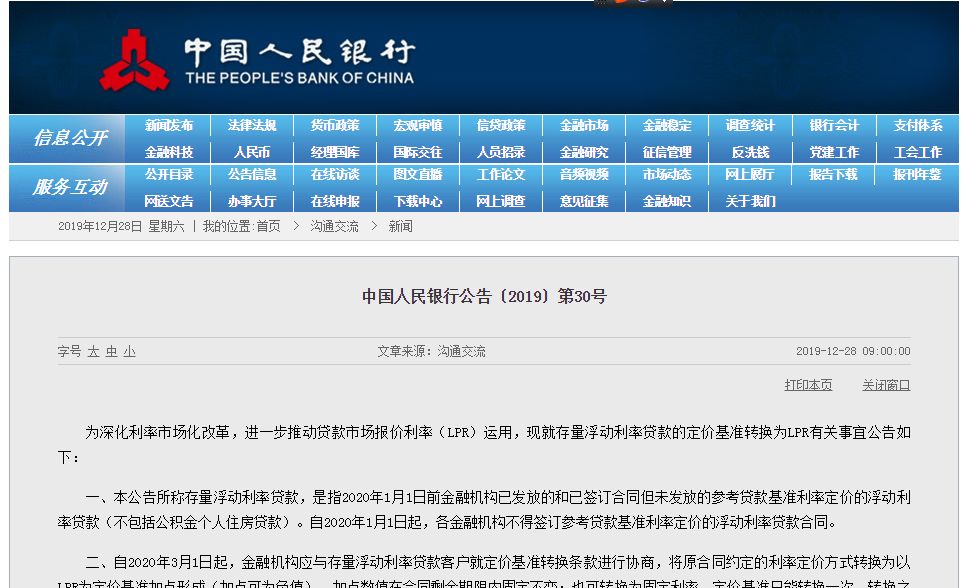This screenshot has width=969, height=588.
Task: Navigate to 工作论文 section
Action: 501,175
